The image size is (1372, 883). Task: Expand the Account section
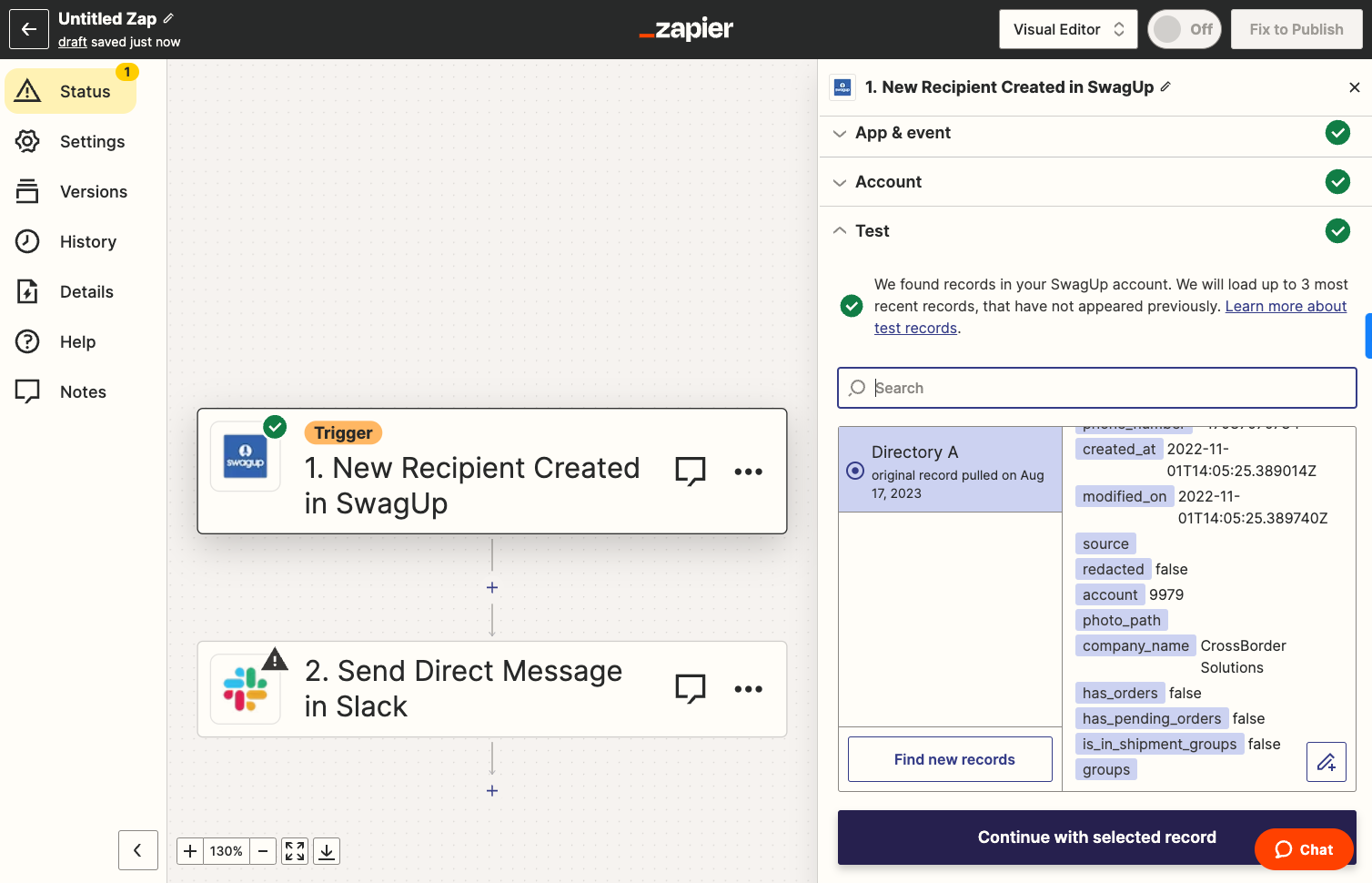pos(1095,182)
